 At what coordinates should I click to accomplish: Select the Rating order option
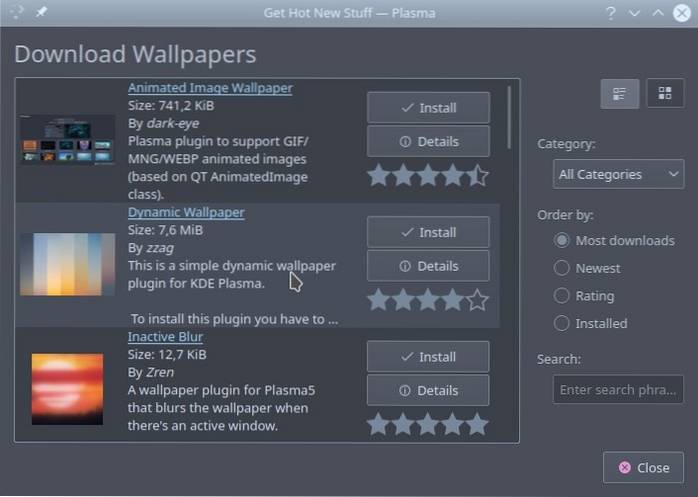pyautogui.click(x=562, y=296)
